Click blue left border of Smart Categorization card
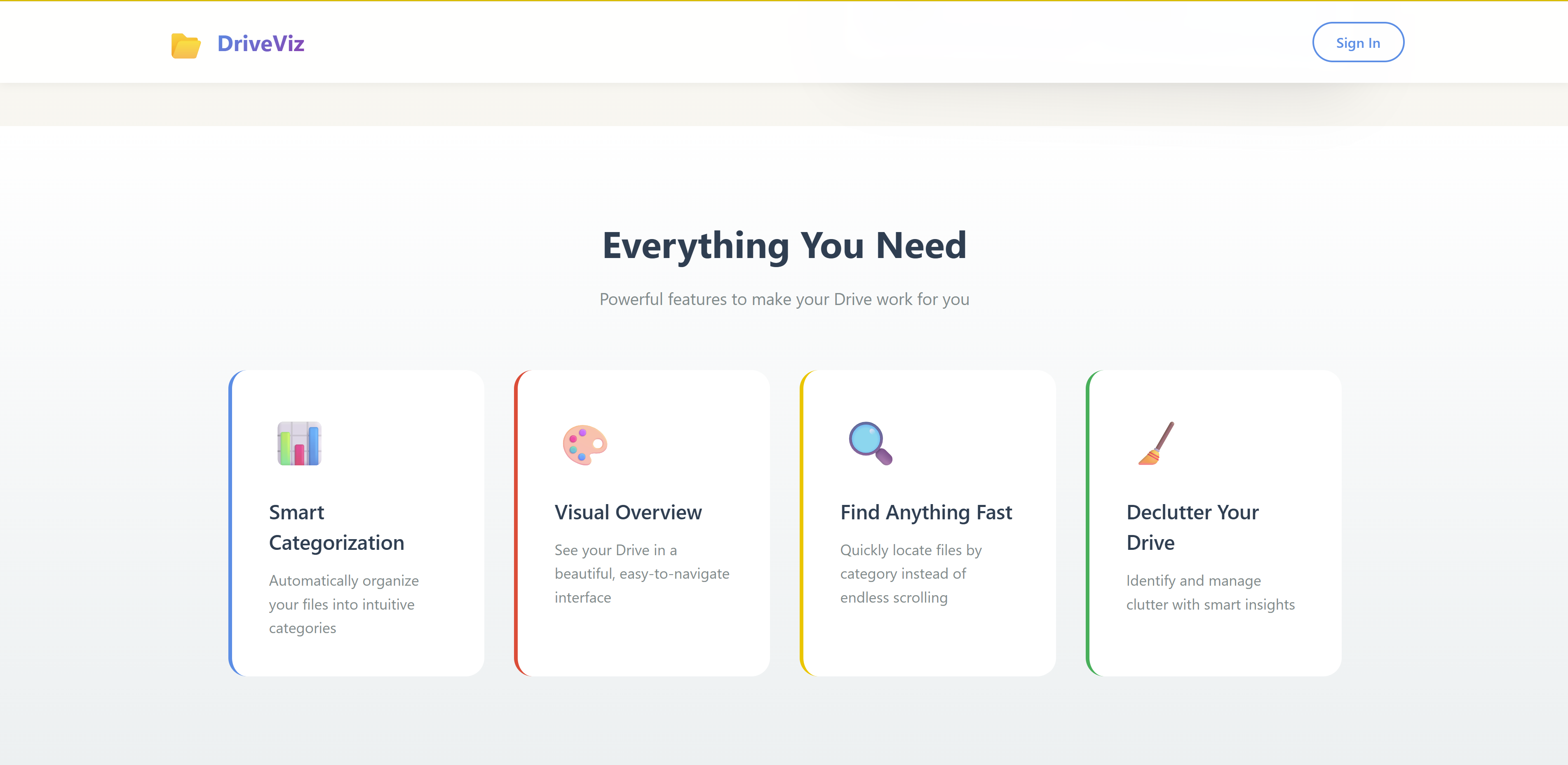Viewport: 1568px width, 765px height. pos(231,523)
